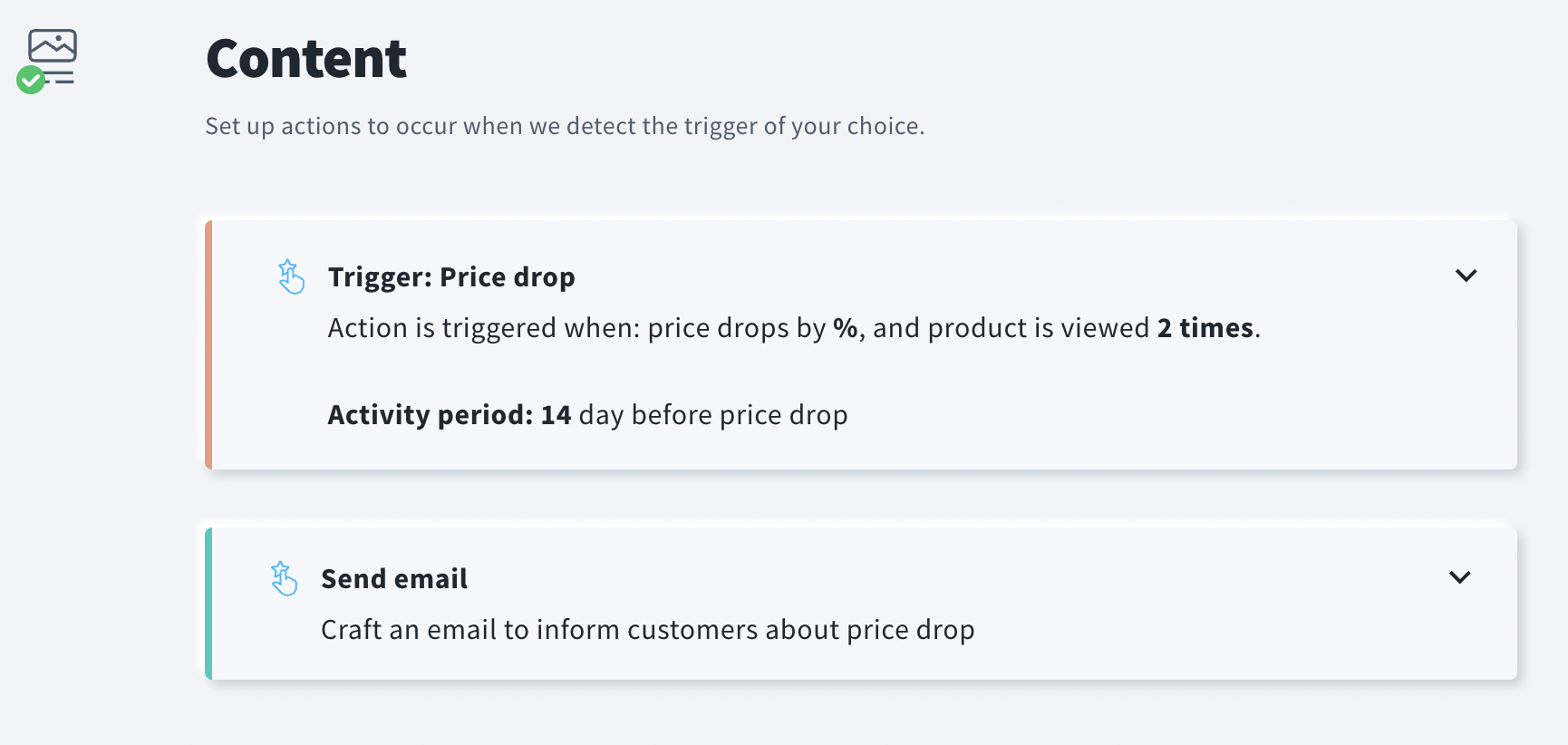This screenshot has width=1568, height=745.
Task: Click 'before price drop' text in trigger card
Action: (739, 415)
